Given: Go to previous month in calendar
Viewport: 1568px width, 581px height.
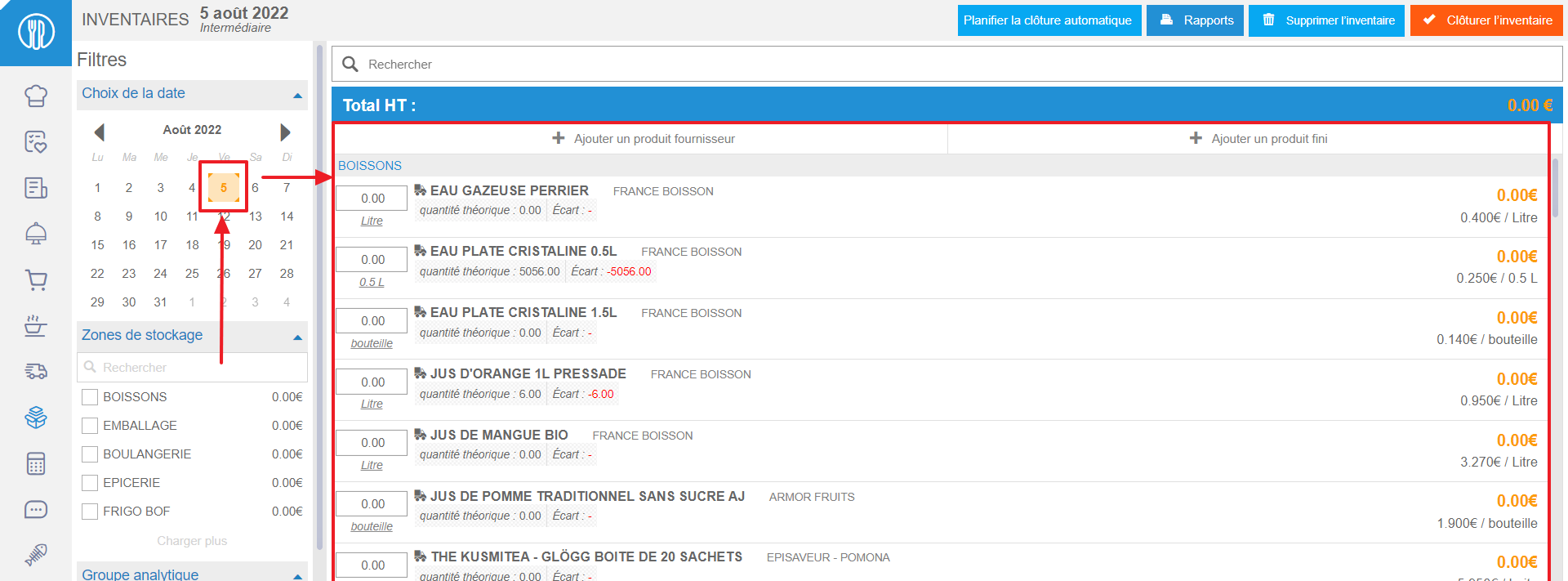Looking at the screenshot, I should coord(99,132).
